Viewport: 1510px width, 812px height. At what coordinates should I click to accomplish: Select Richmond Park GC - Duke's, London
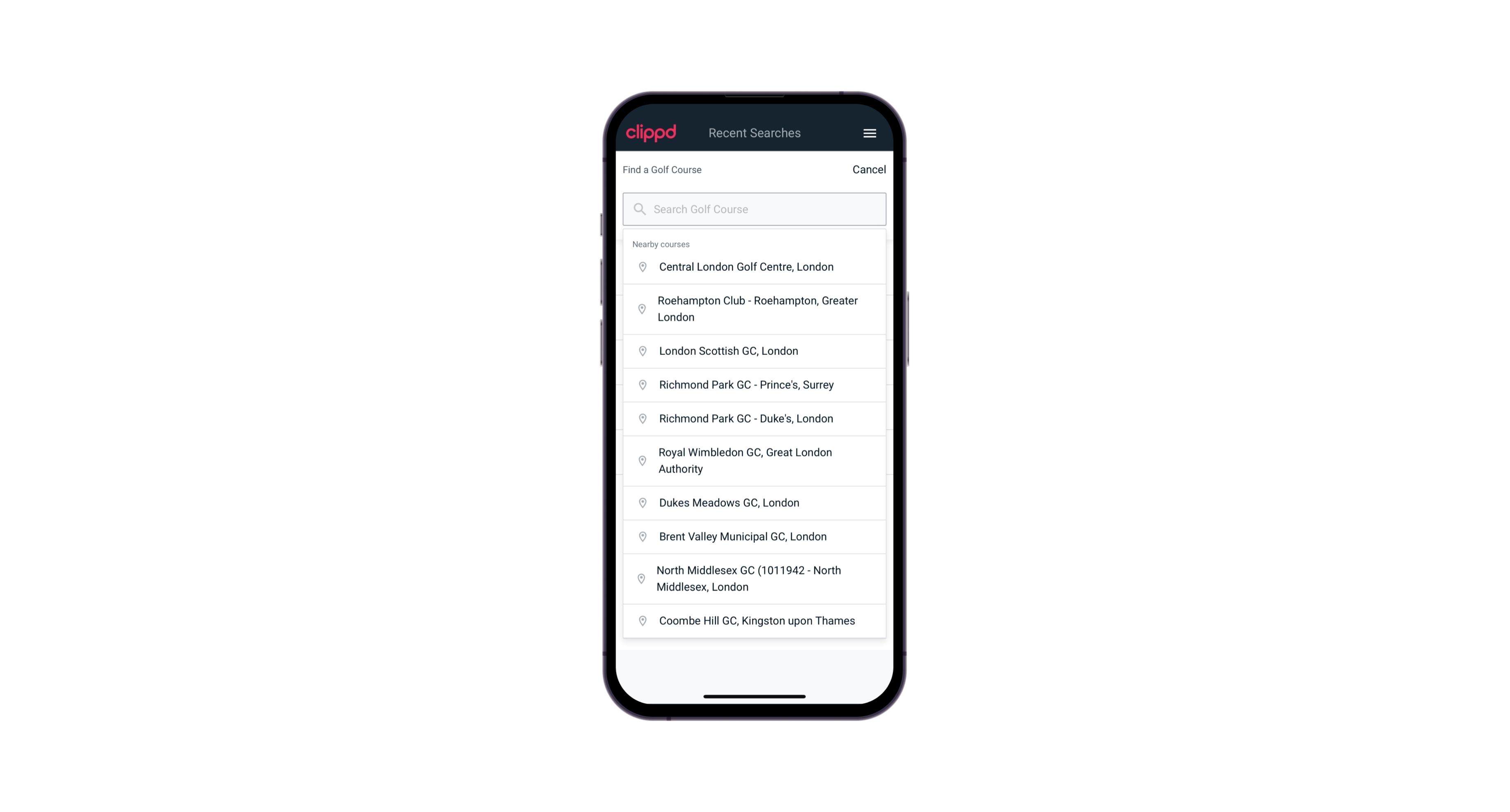tap(754, 418)
